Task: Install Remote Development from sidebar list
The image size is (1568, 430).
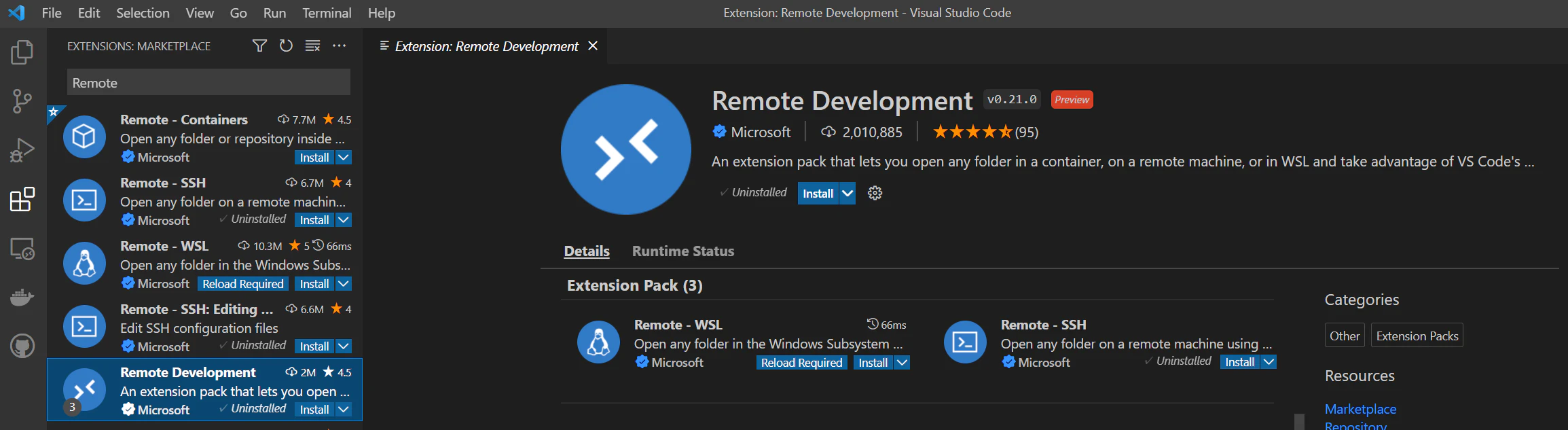Action: tap(314, 410)
